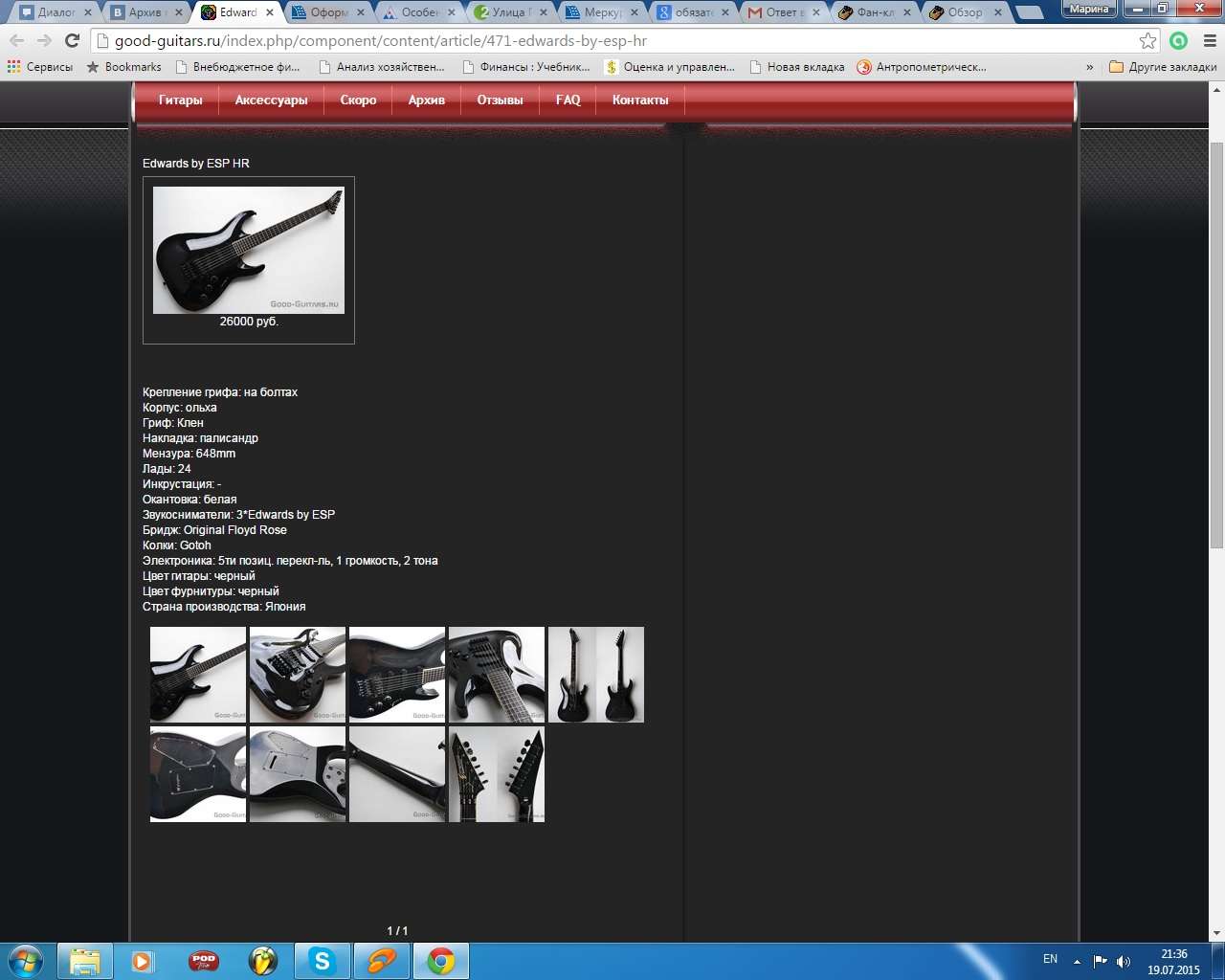Open POD Farm from the taskbar
This screenshot has width=1225, height=980.
point(204,961)
